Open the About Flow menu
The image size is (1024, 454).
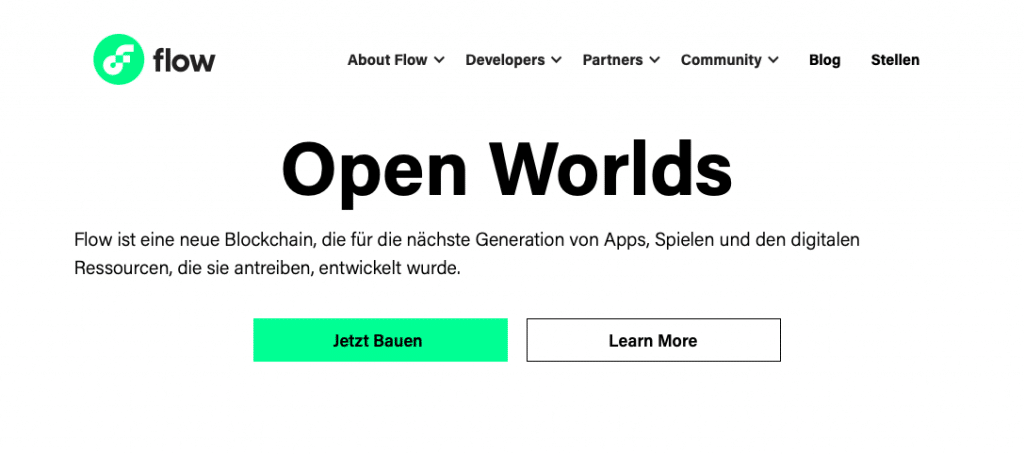387,60
